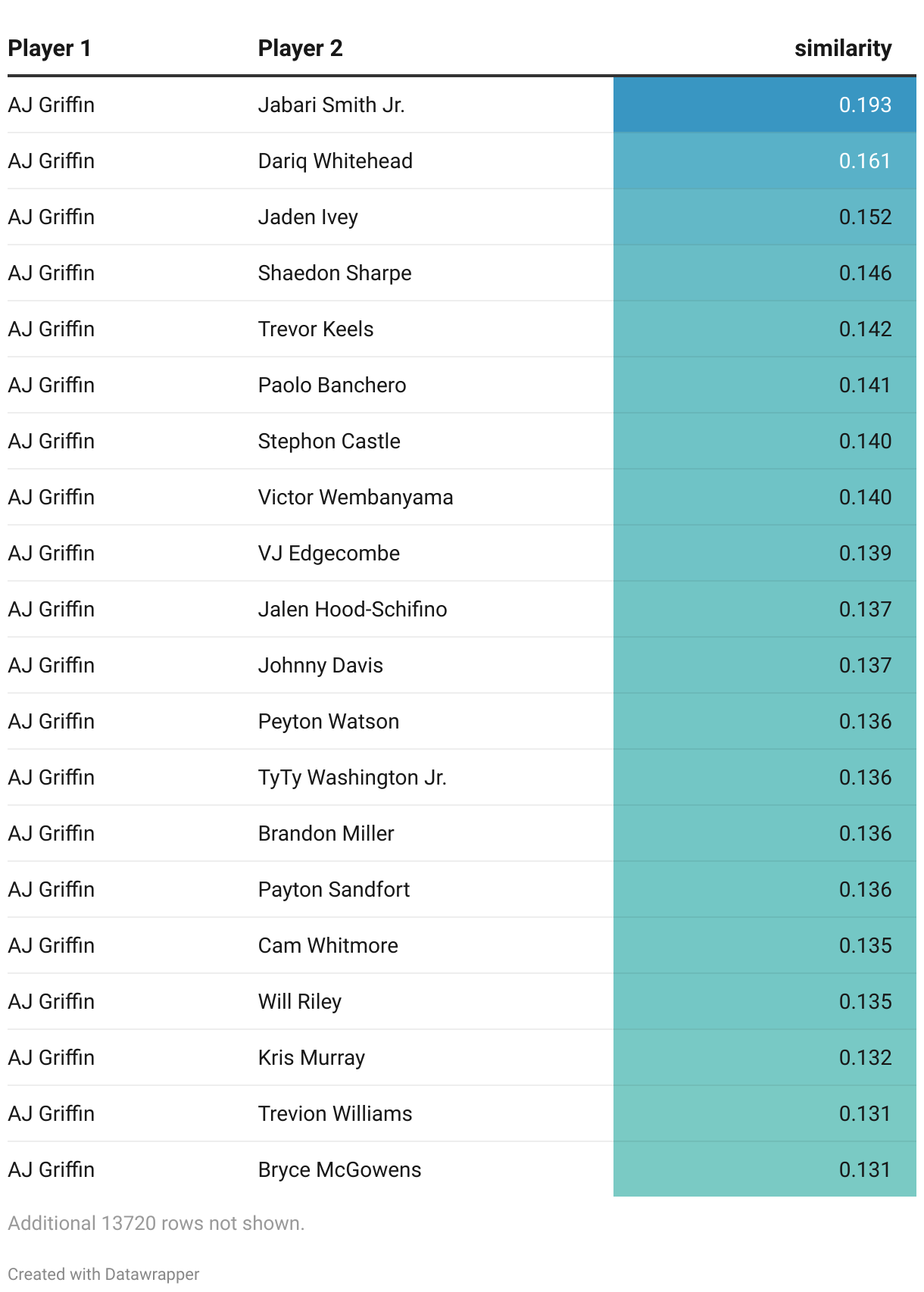Click the Jaden Ivey row name

pos(307,217)
